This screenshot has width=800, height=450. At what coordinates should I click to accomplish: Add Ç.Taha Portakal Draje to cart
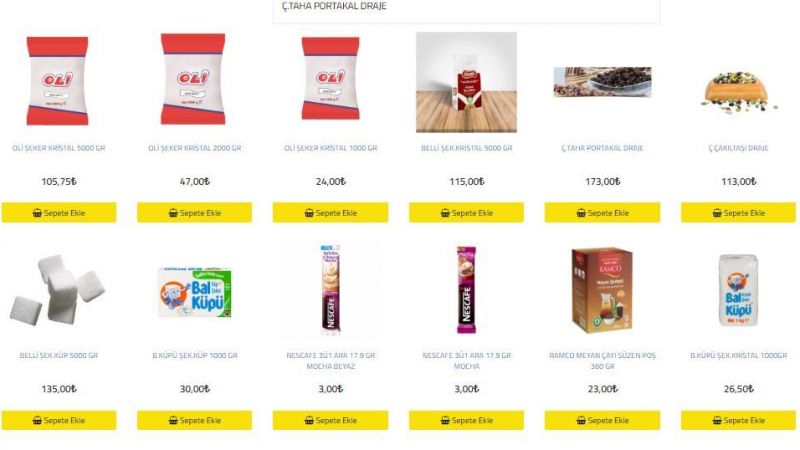point(602,213)
